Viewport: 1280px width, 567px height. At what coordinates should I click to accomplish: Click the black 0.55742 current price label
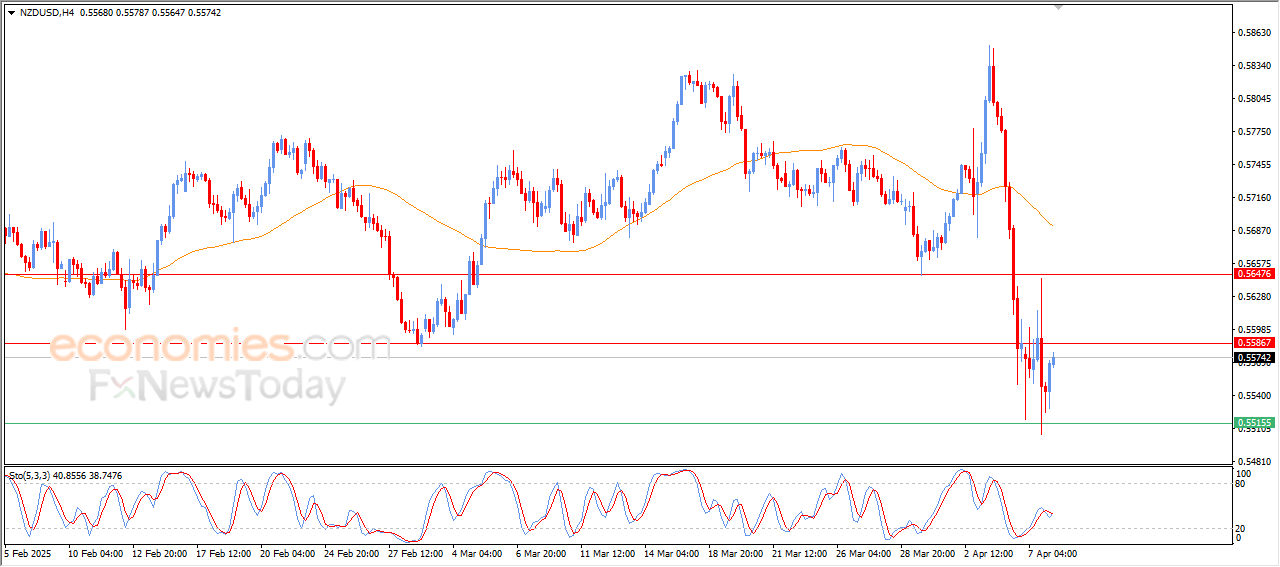(1254, 357)
